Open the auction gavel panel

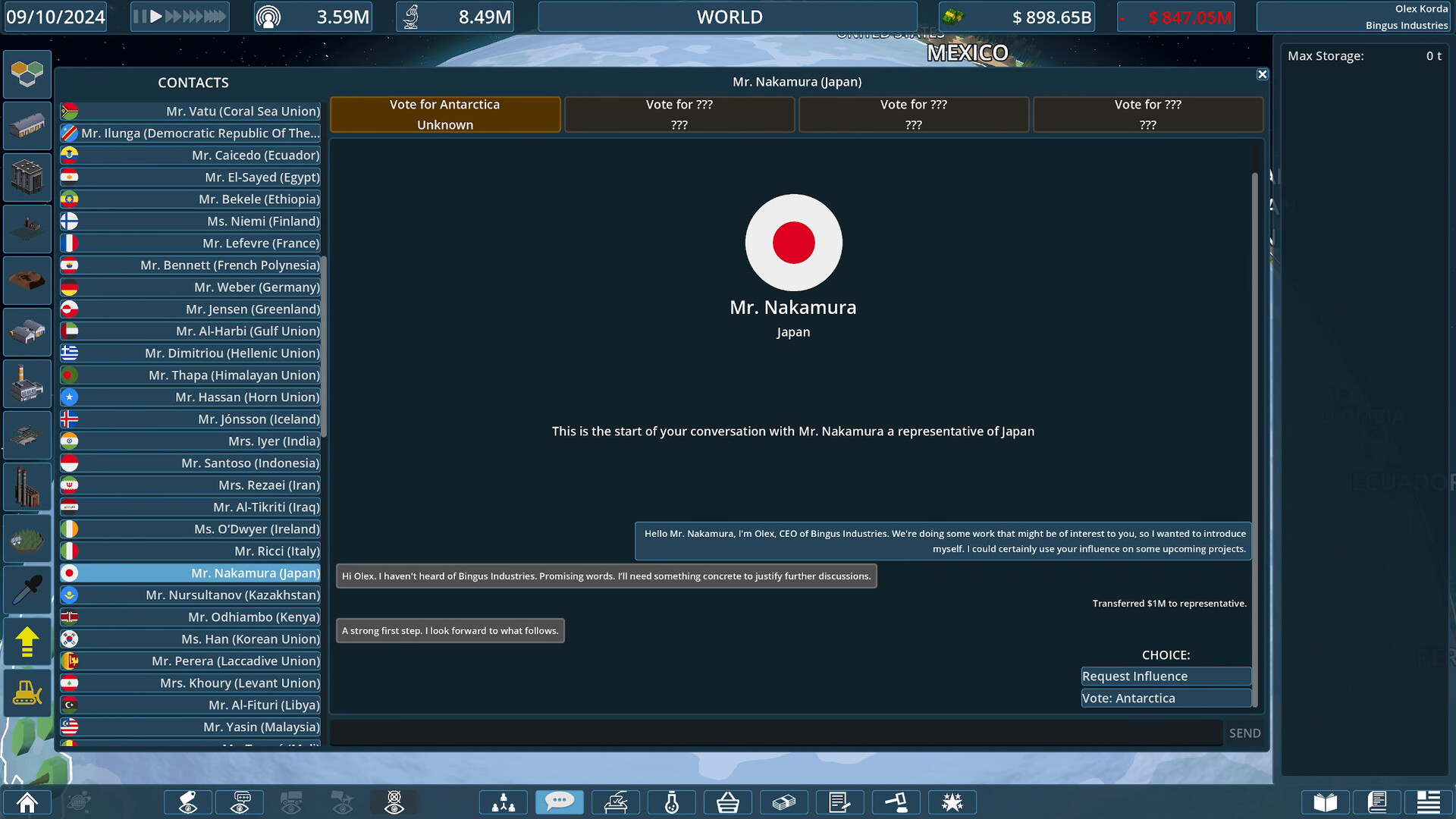click(x=896, y=802)
